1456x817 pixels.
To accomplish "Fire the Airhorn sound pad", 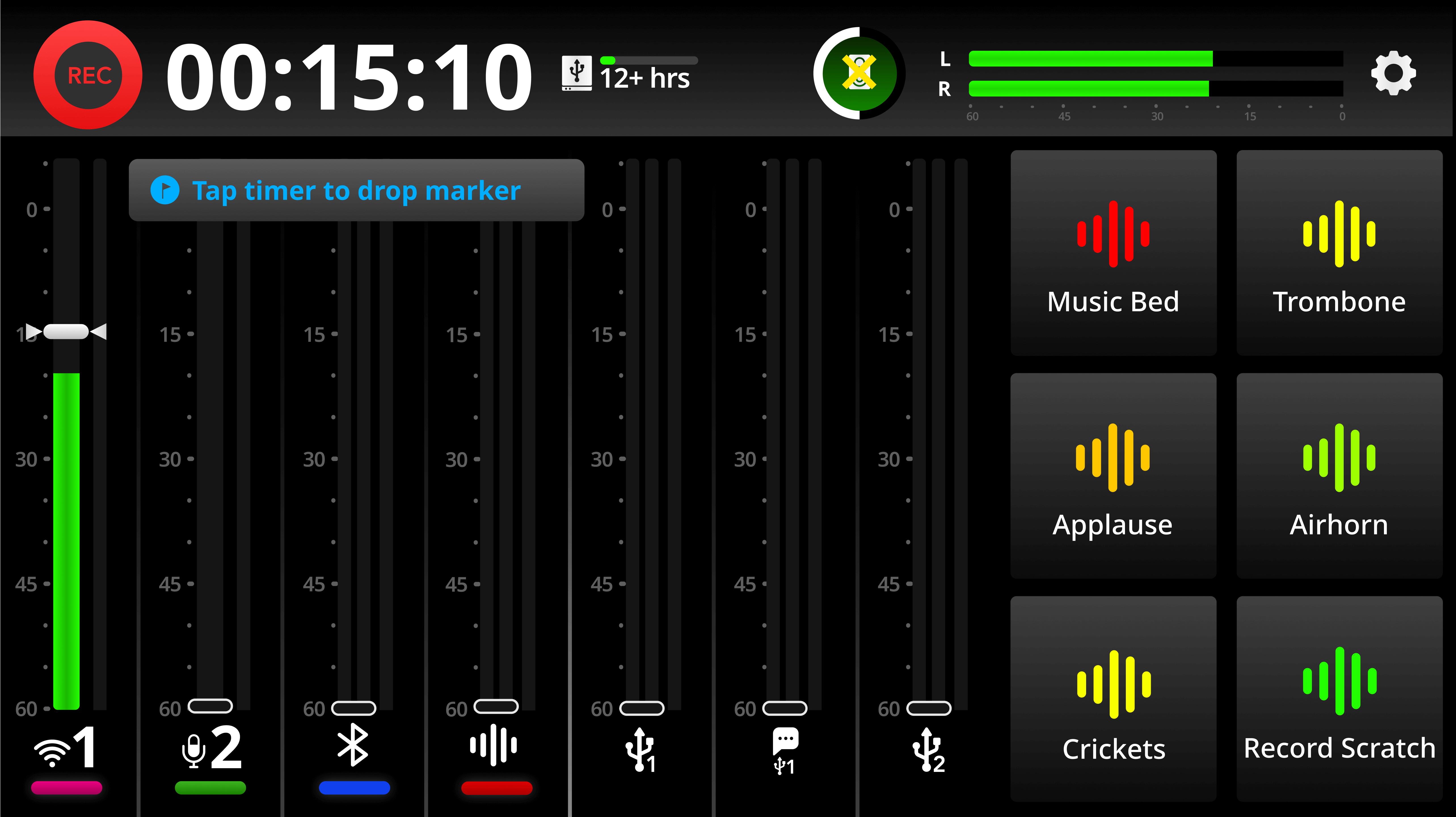I will 1339,475.
